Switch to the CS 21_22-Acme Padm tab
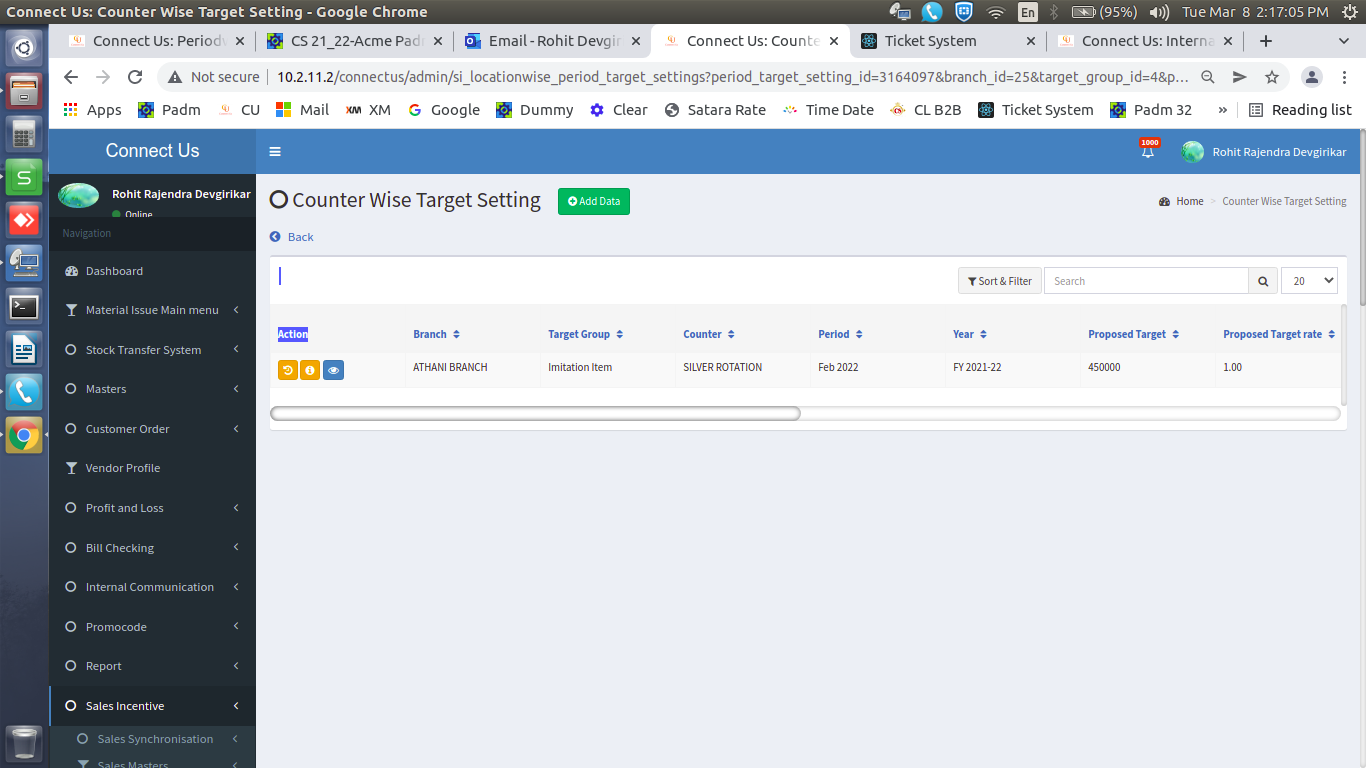The width and height of the screenshot is (1366, 768). point(355,41)
